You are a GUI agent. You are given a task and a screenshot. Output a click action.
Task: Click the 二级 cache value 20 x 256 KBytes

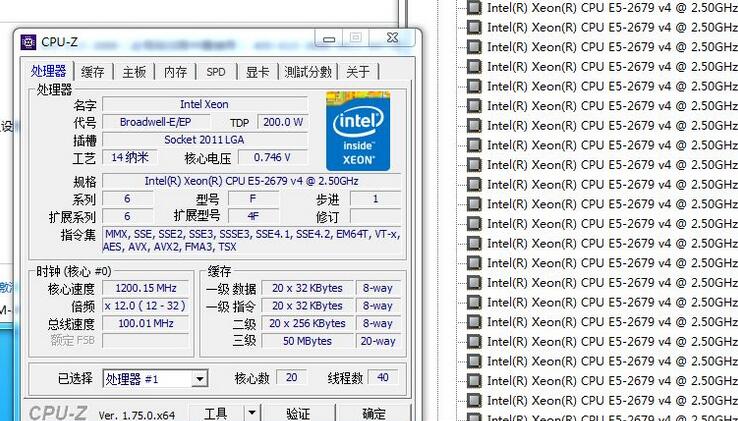pyautogui.click(x=307, y=324)
